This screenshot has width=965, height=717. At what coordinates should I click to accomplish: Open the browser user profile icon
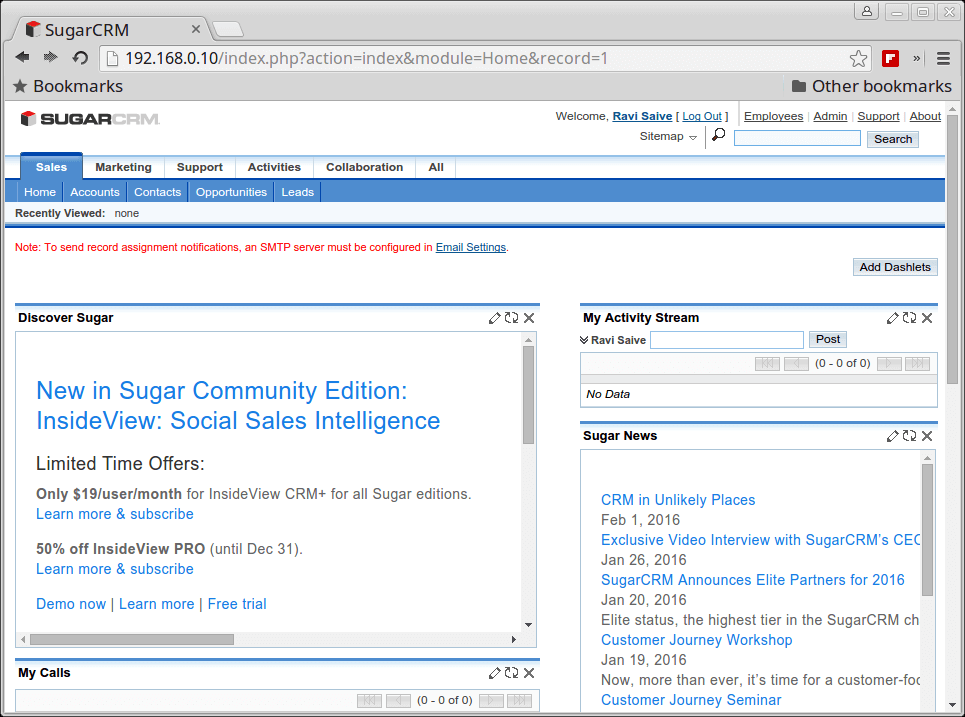(x=867, y=11)
